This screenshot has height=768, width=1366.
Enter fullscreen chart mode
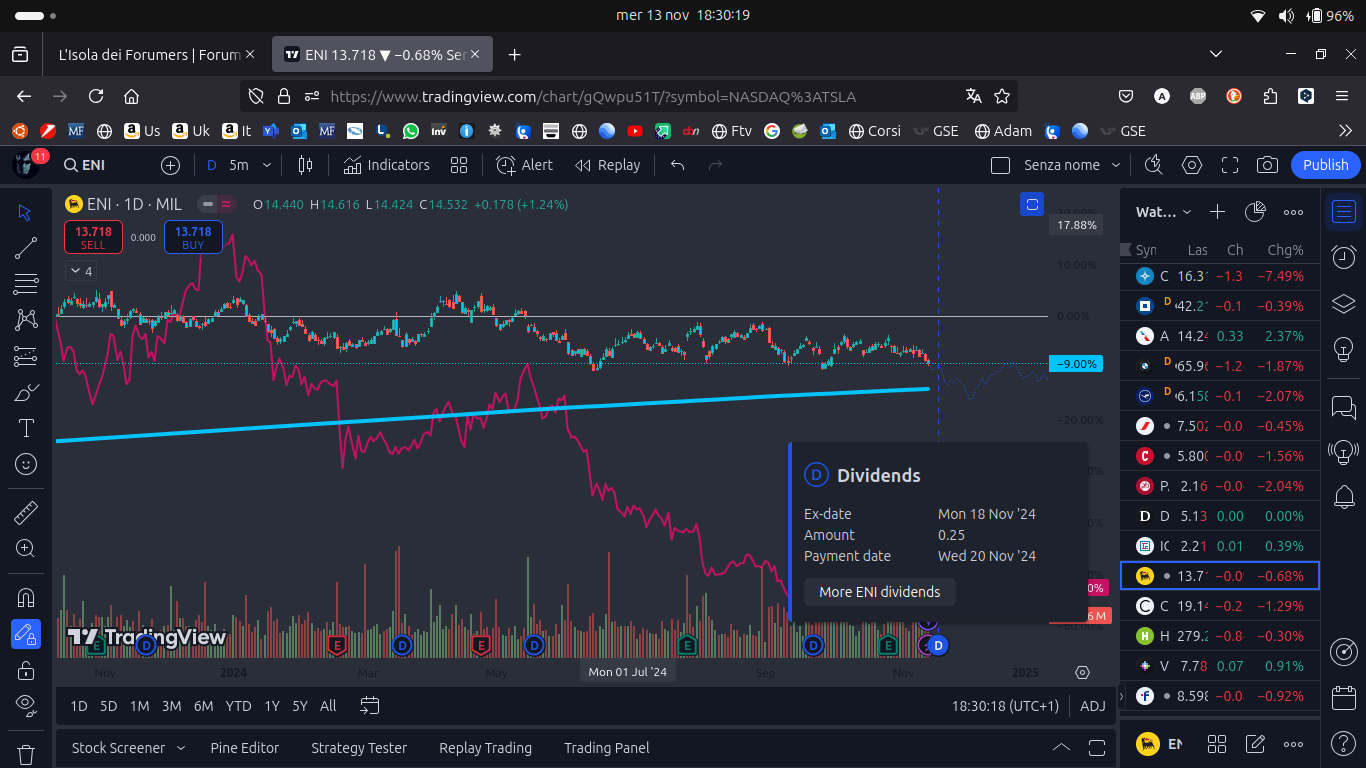1230,165
